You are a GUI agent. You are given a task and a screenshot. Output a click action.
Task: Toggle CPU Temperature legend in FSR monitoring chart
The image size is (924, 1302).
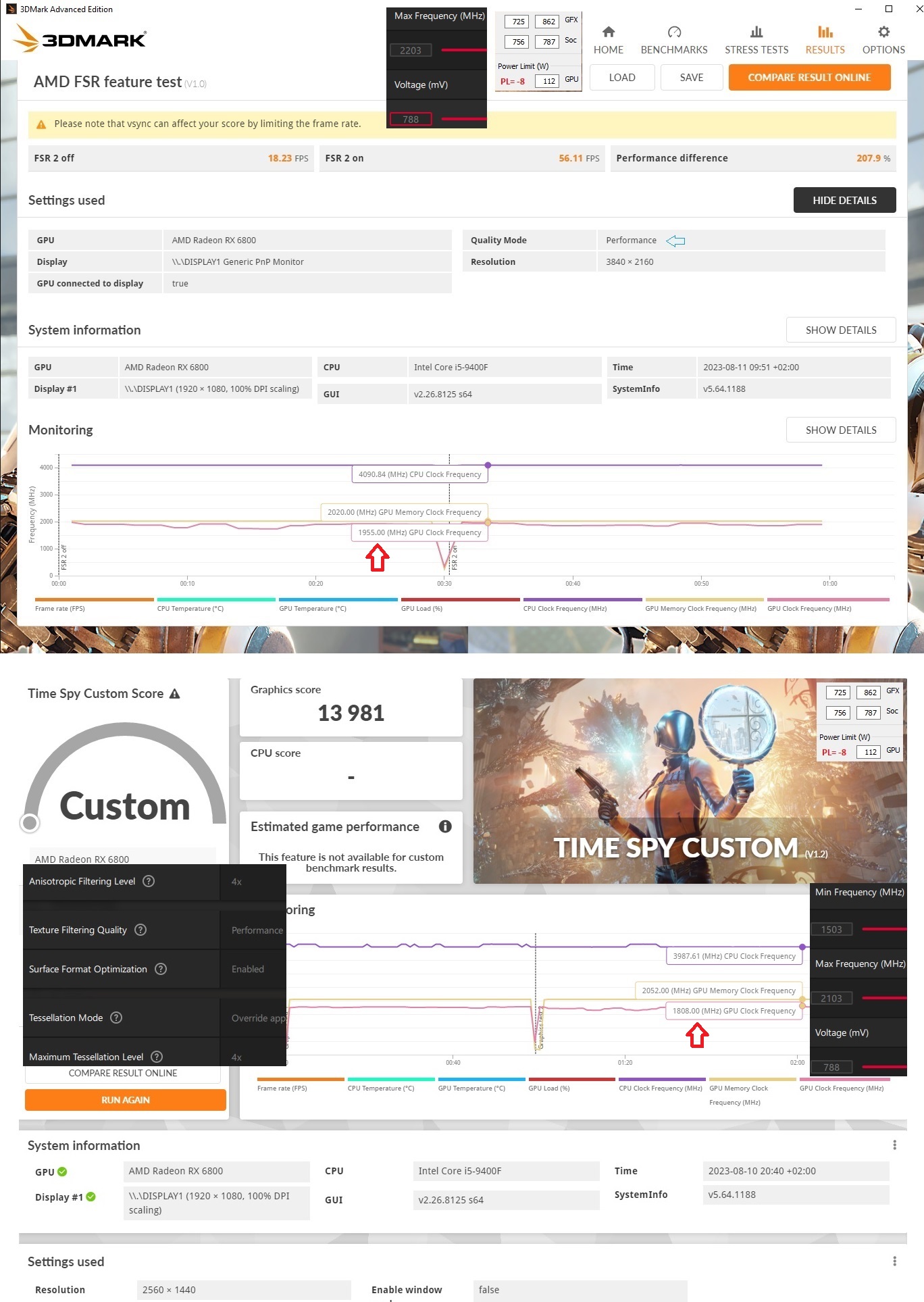click(216, 605)
